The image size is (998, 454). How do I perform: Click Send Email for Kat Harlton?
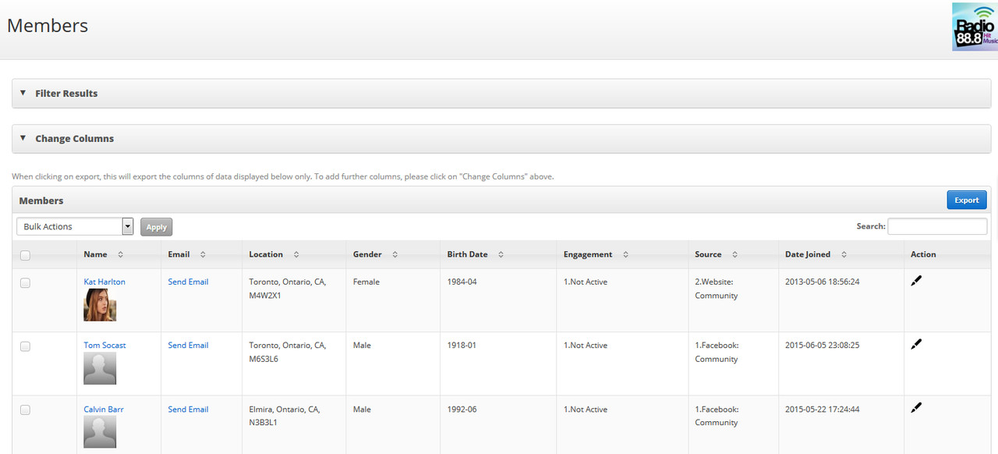(x=188, y=282)
